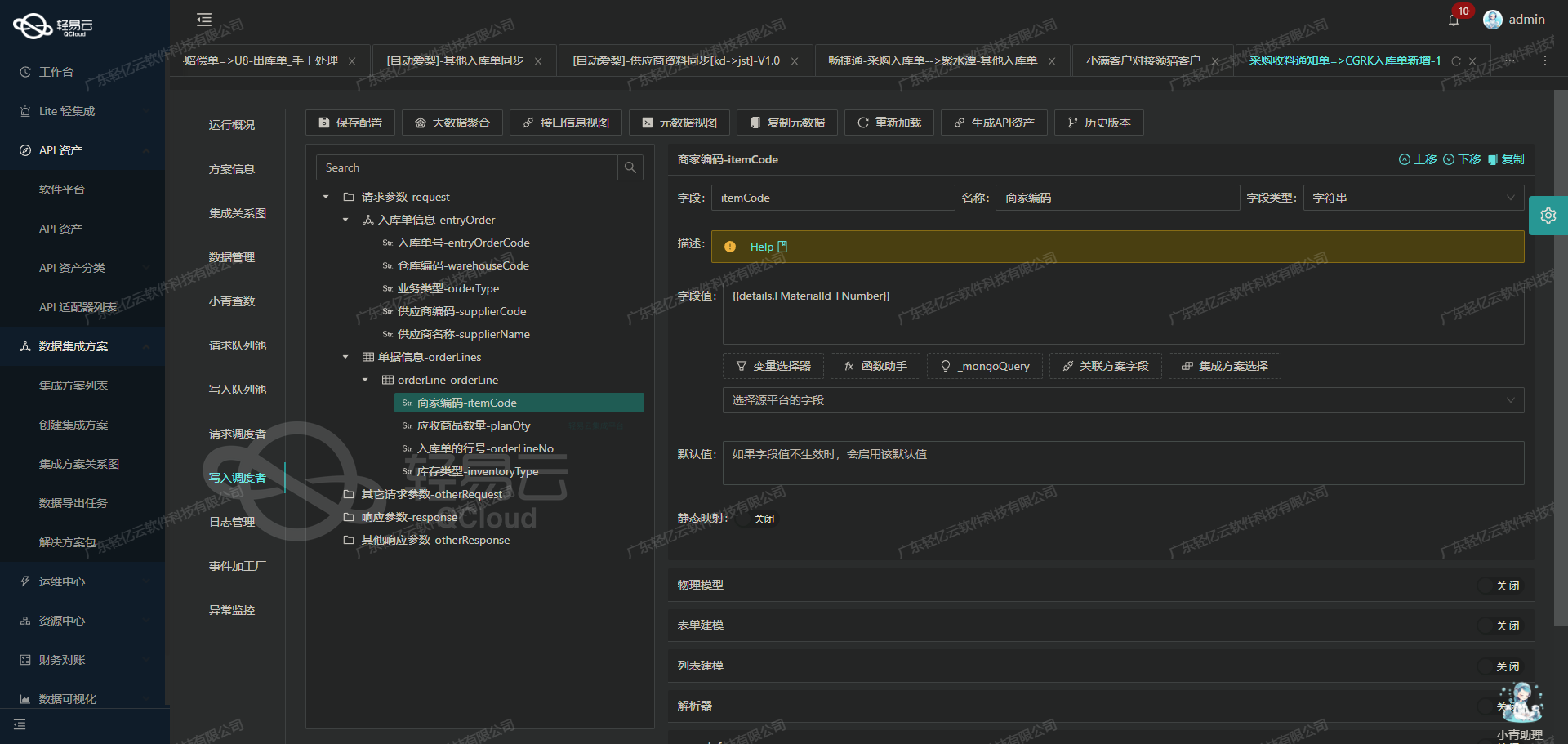Switch to 元数据视图
Screen dimensions: 1568x744
coord(679,123)
